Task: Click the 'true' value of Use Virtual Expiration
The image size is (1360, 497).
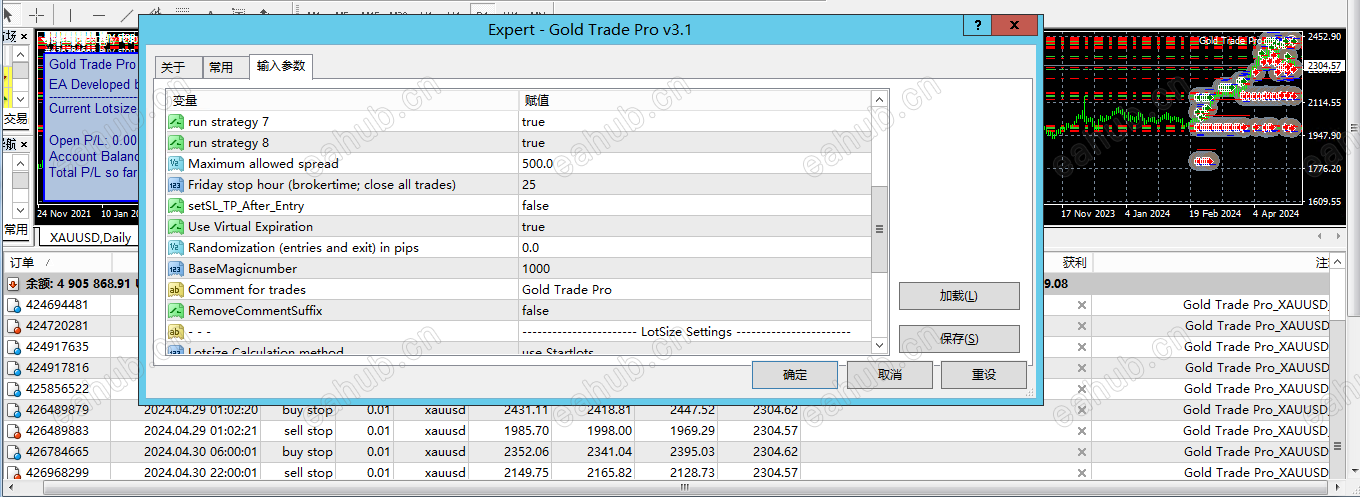Action: pos(533,227)
